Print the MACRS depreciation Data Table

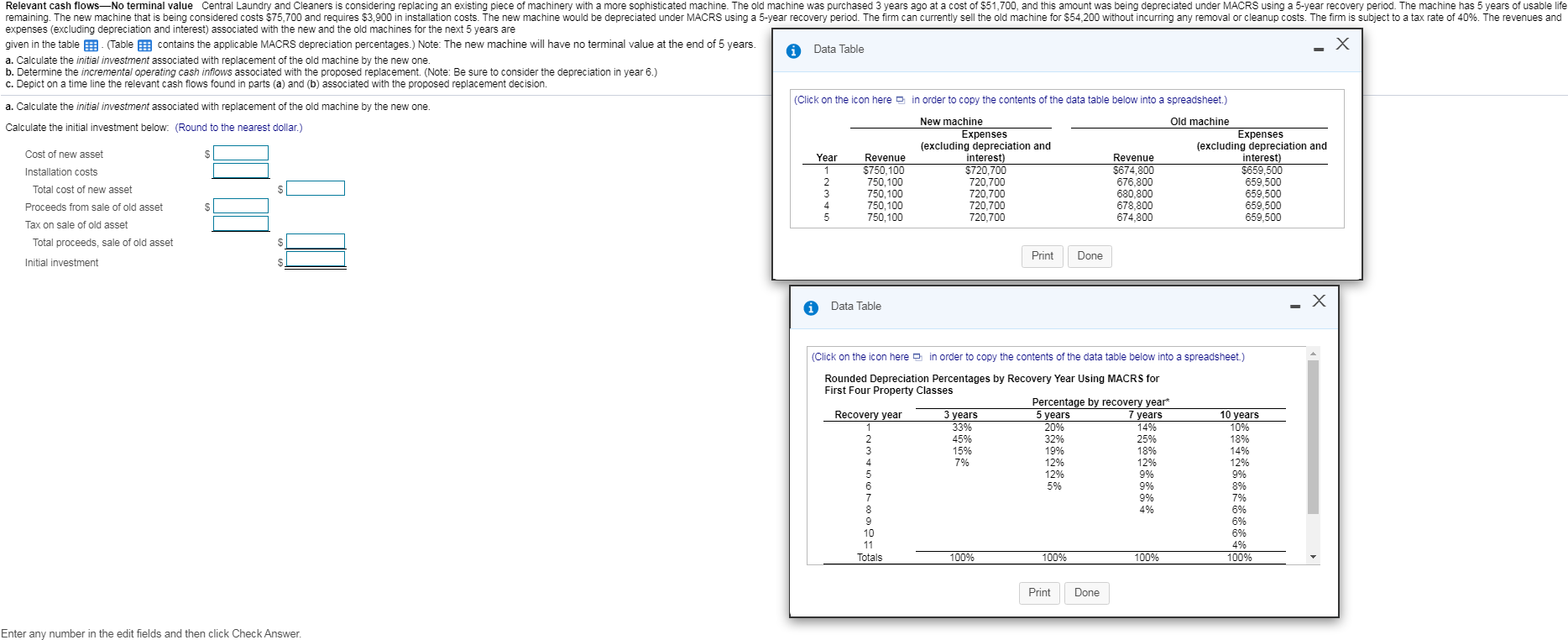(1039, 593)
